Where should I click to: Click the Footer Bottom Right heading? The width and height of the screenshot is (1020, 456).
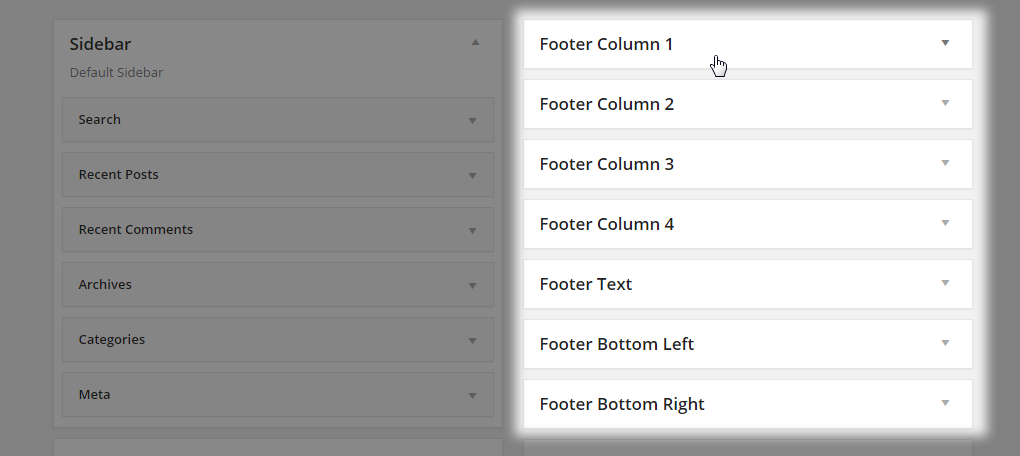pos(621,404)
